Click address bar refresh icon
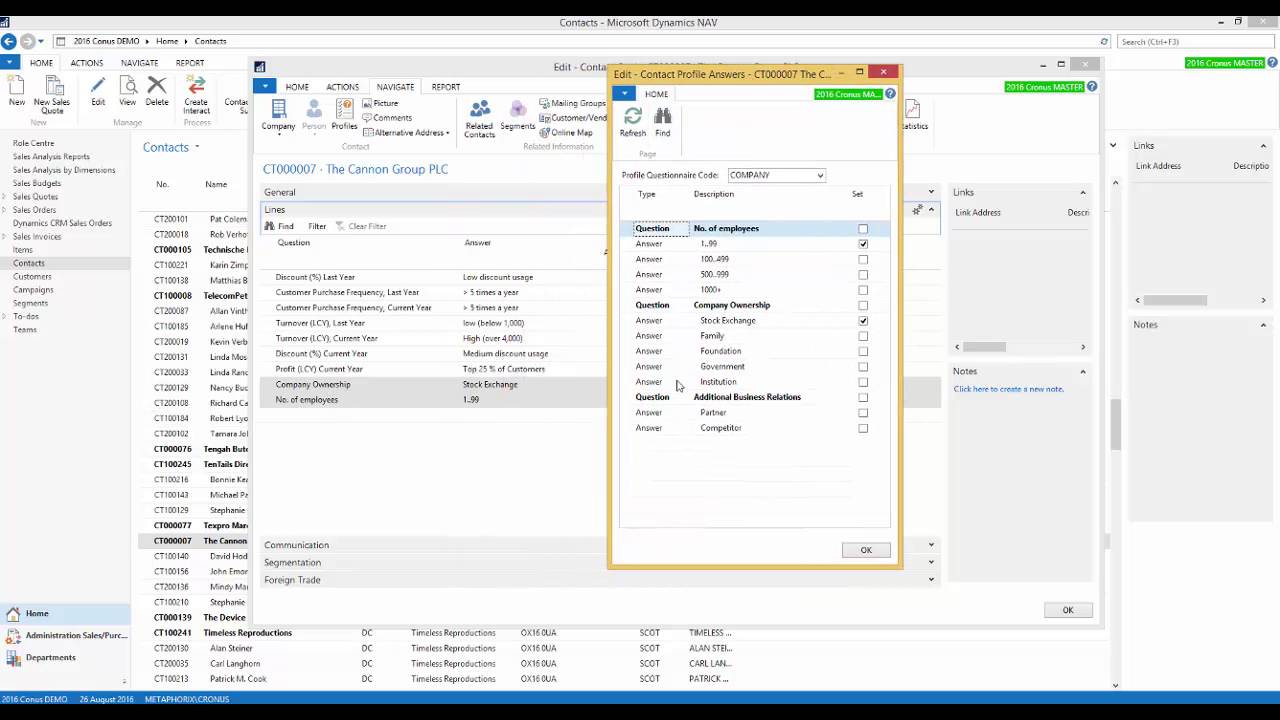This screenshot has width=1280, height=720. click(x=1104, y=41)
